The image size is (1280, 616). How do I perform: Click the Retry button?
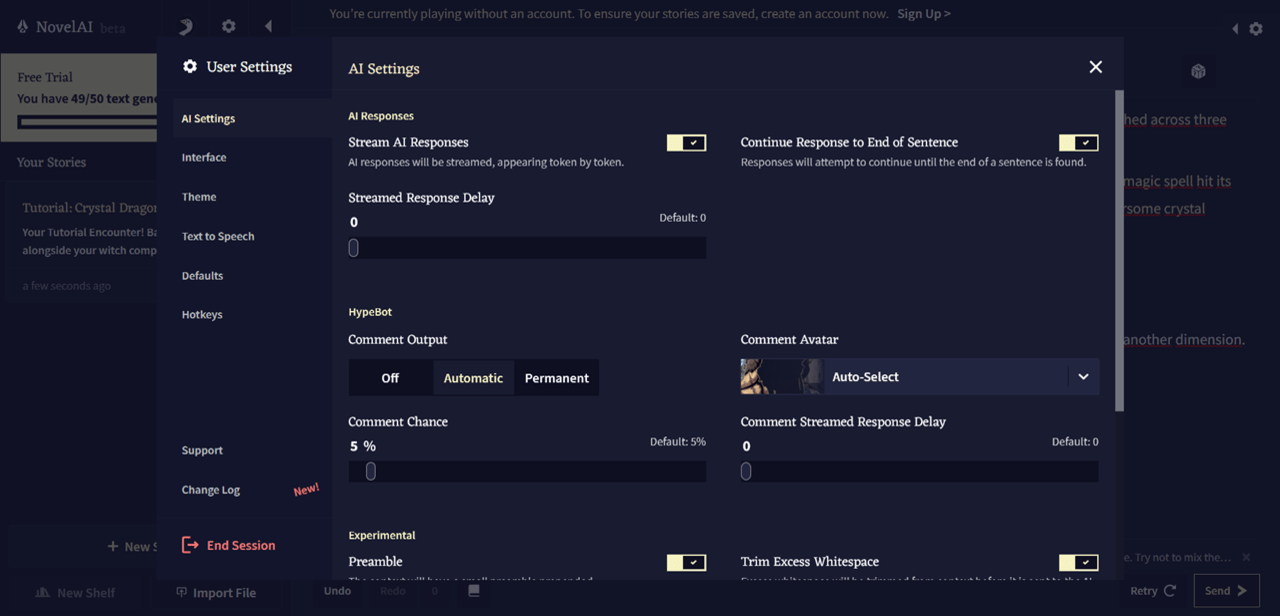tap(1153, 591)
